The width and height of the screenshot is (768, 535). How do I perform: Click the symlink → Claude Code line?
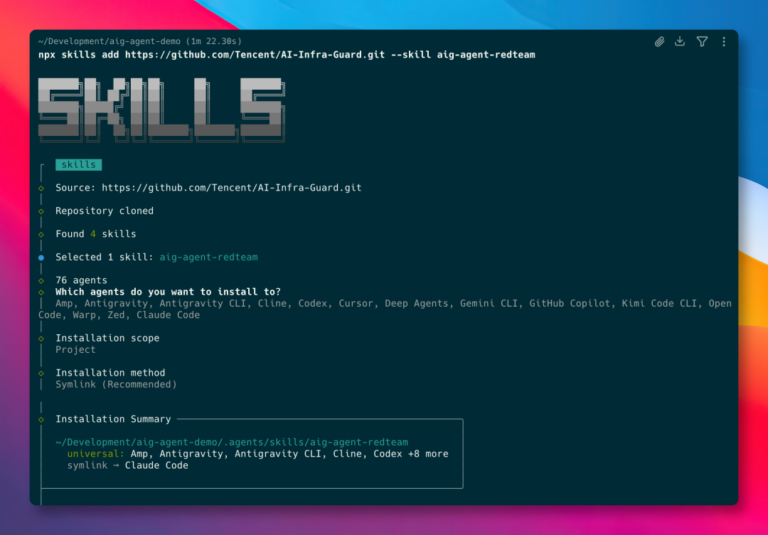point(128,465)
